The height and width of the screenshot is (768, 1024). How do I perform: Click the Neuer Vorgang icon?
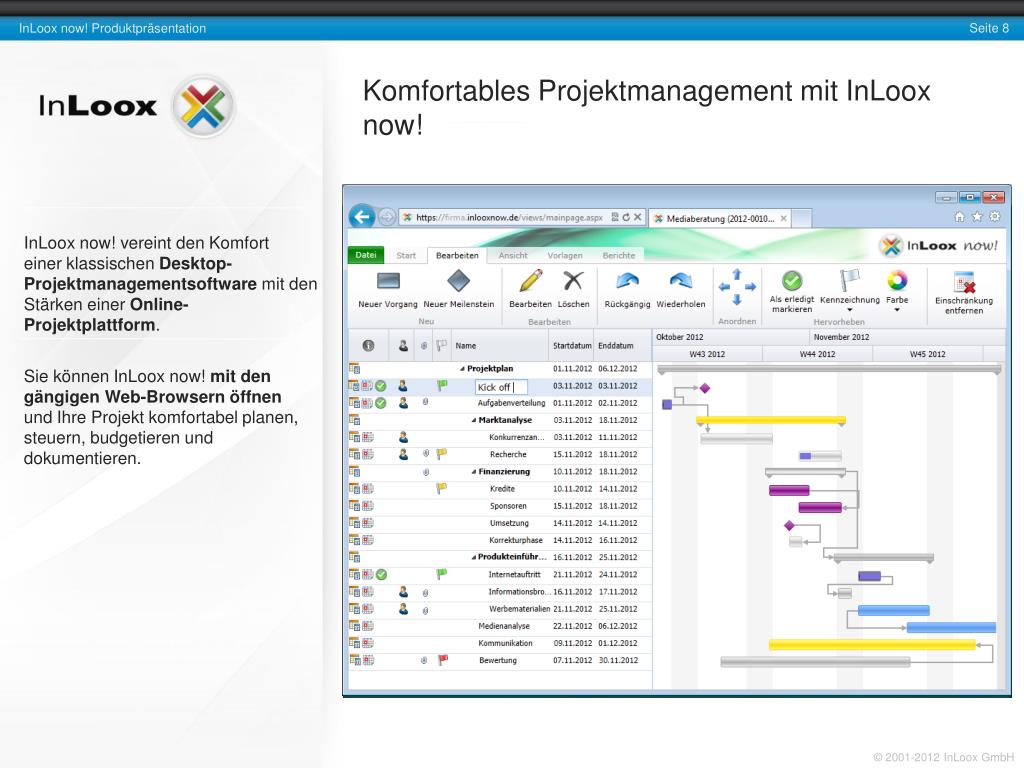point(388,281)
